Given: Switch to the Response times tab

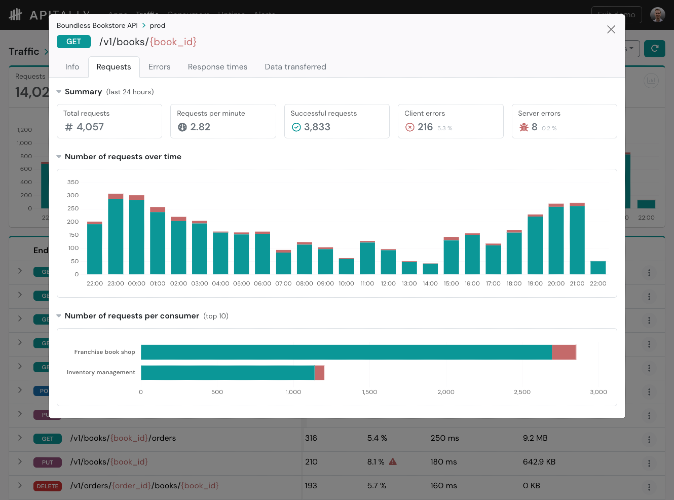Looking at the screenshot, I should click(217, 67).
